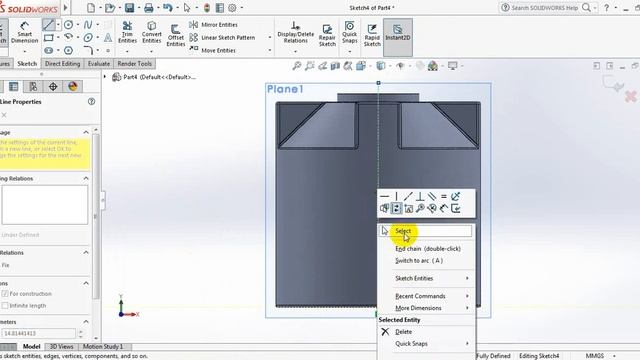640x360 pixels.
Task: Click the length parameter field
Action: [38, 333]
